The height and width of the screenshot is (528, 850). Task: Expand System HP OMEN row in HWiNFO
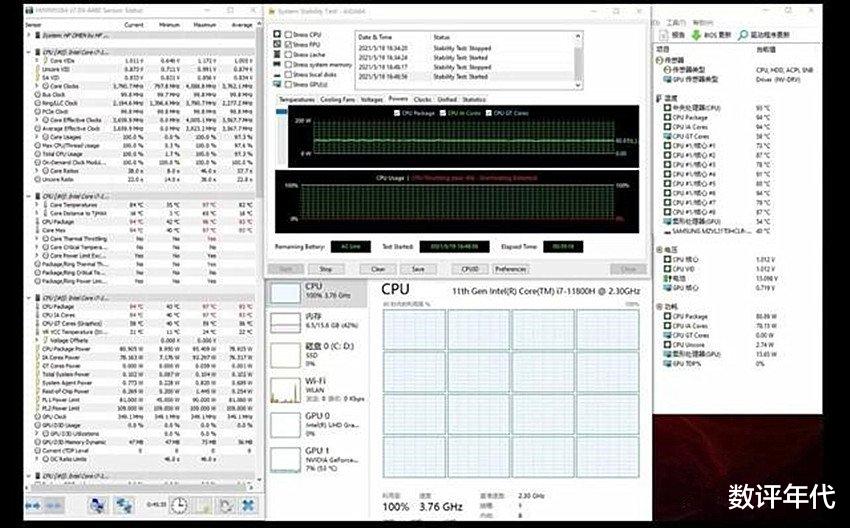[29, 35]
